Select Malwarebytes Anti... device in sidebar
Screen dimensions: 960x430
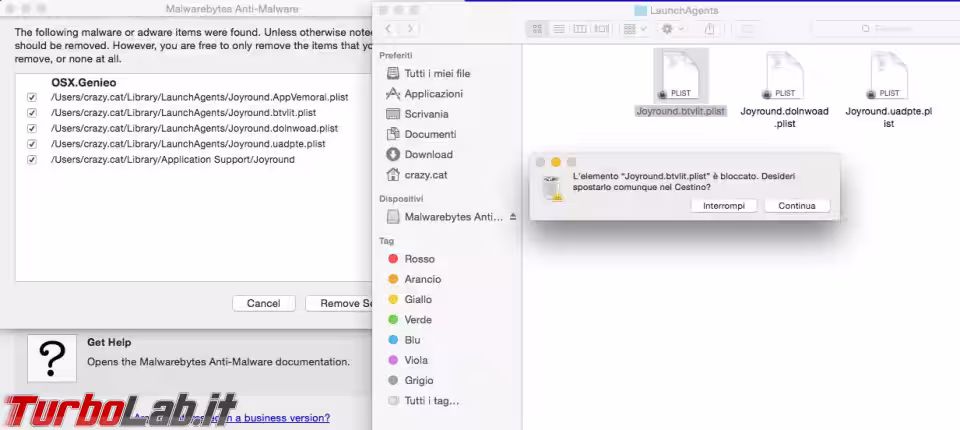(x=453, y=217)
